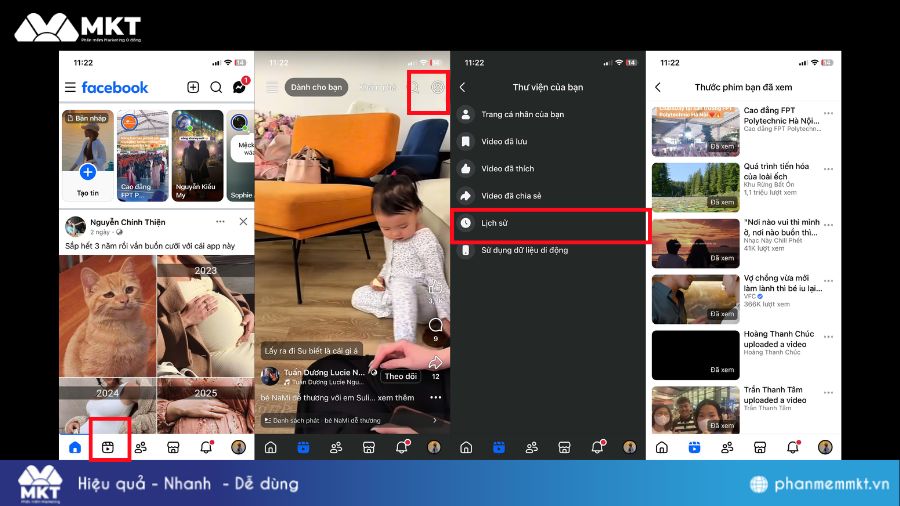This screenshot has height=506, width=900.
Task: Open options for Cao đẳng FPT Polytechnic video
Action: 828,114
